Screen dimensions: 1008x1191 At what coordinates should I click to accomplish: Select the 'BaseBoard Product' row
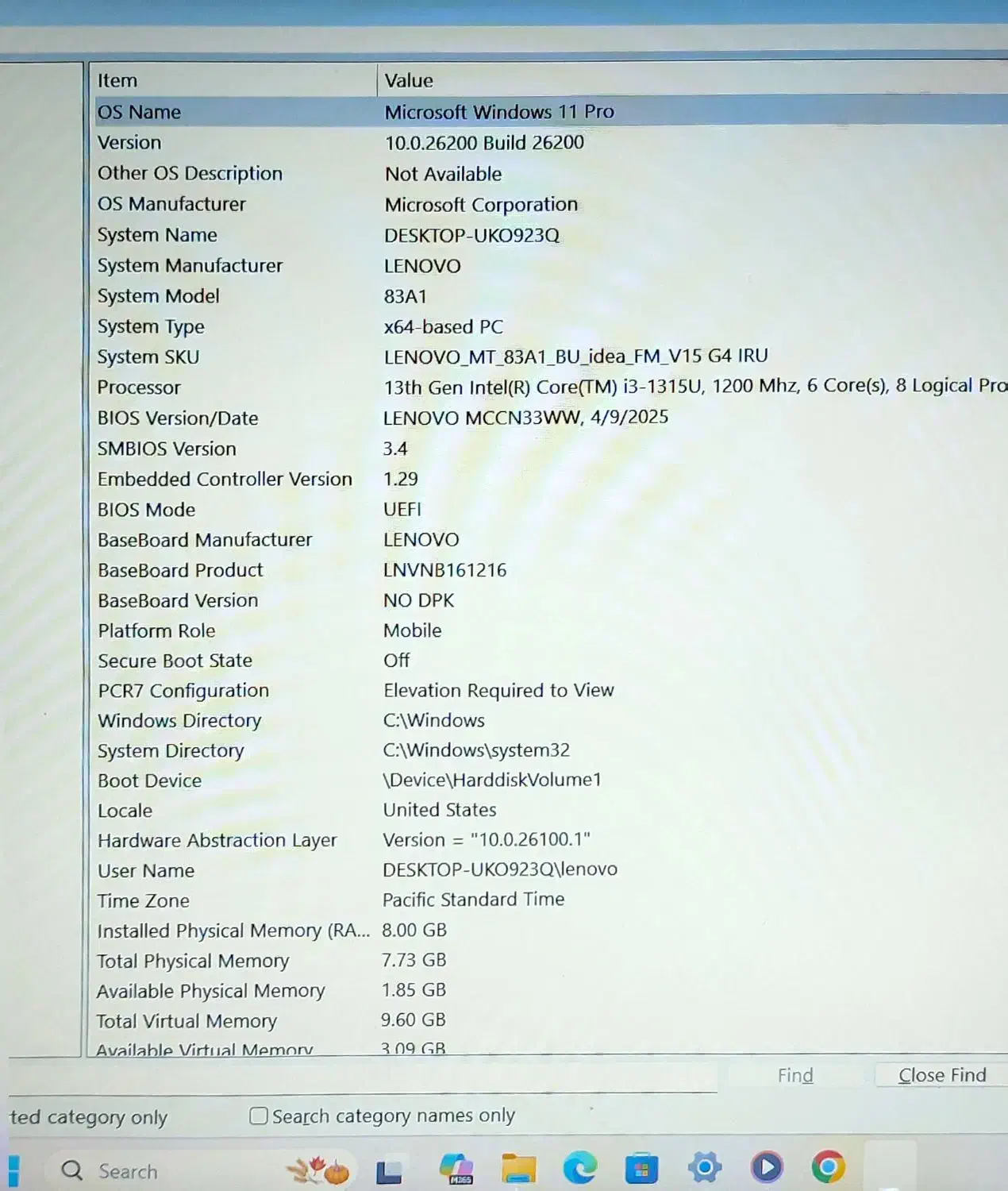click(x=552, y=570)
